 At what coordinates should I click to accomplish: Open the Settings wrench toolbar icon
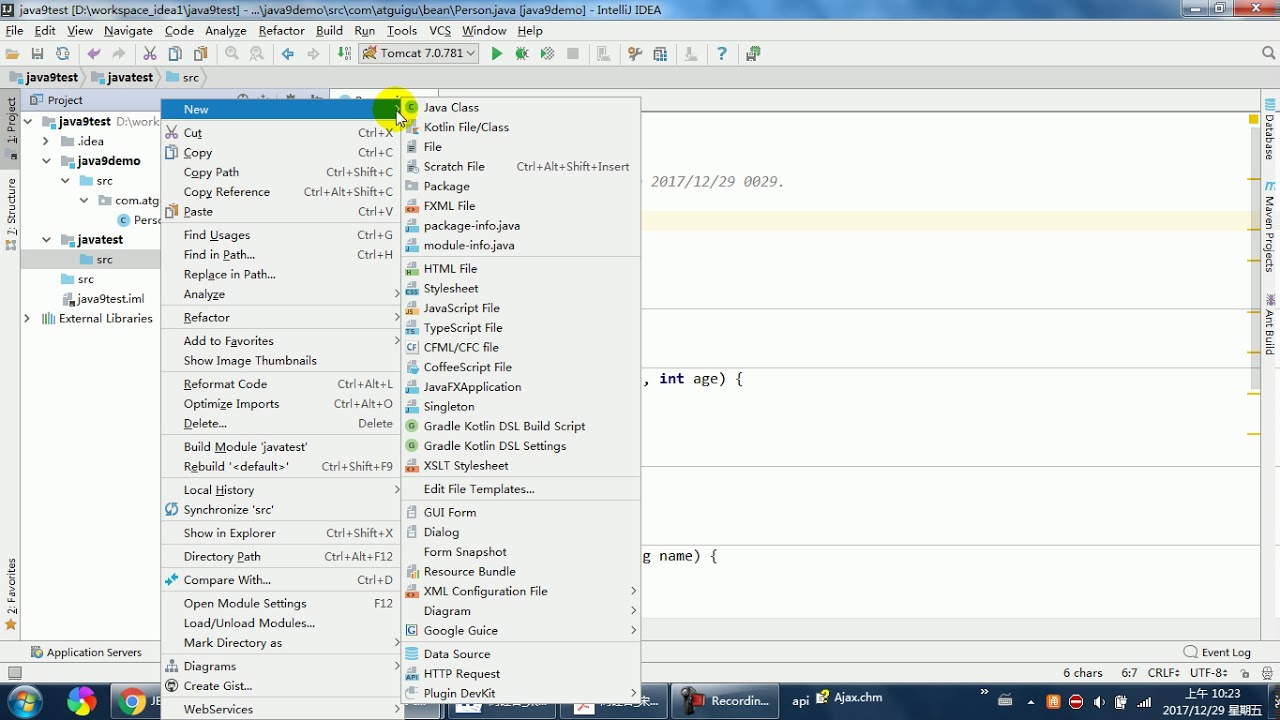tap(634, 54)
